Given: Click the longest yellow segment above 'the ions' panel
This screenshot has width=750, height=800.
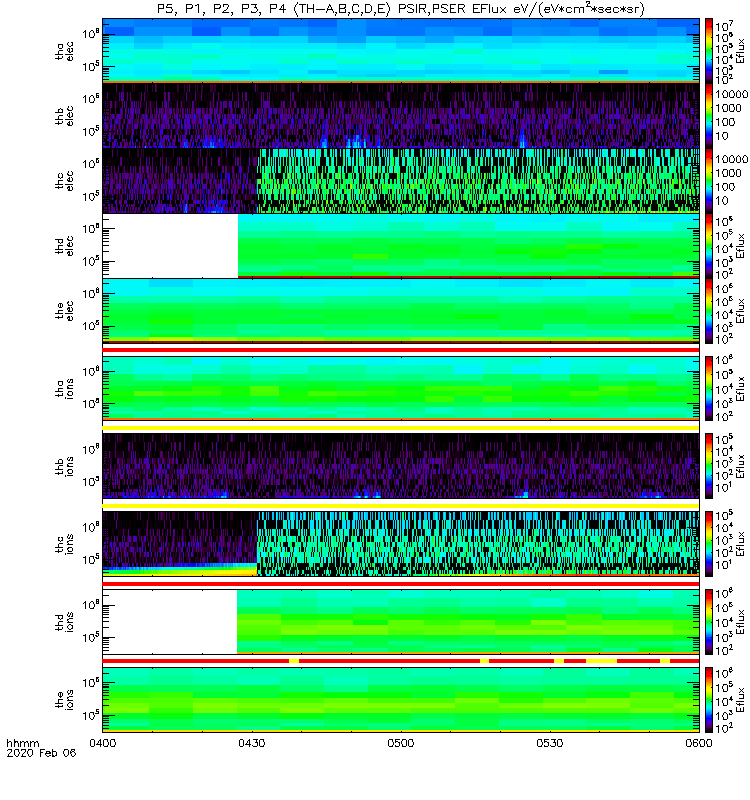Looking at the screenshot, I should point(602,661).
